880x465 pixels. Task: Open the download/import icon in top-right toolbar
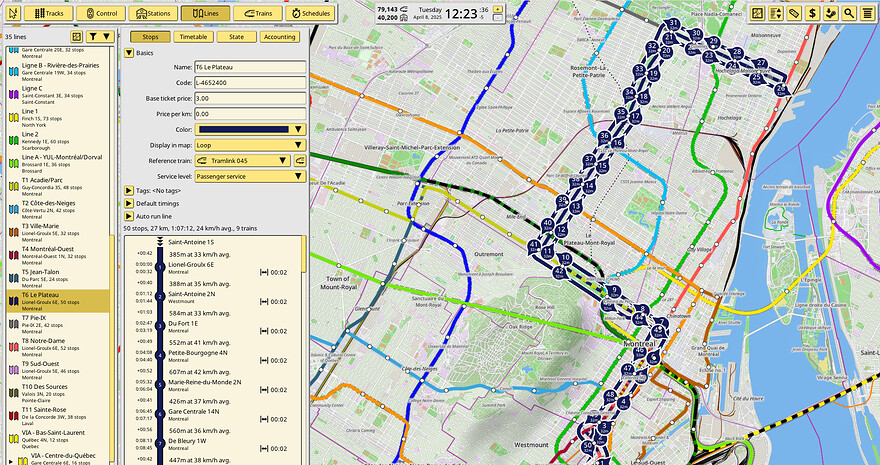830,13
